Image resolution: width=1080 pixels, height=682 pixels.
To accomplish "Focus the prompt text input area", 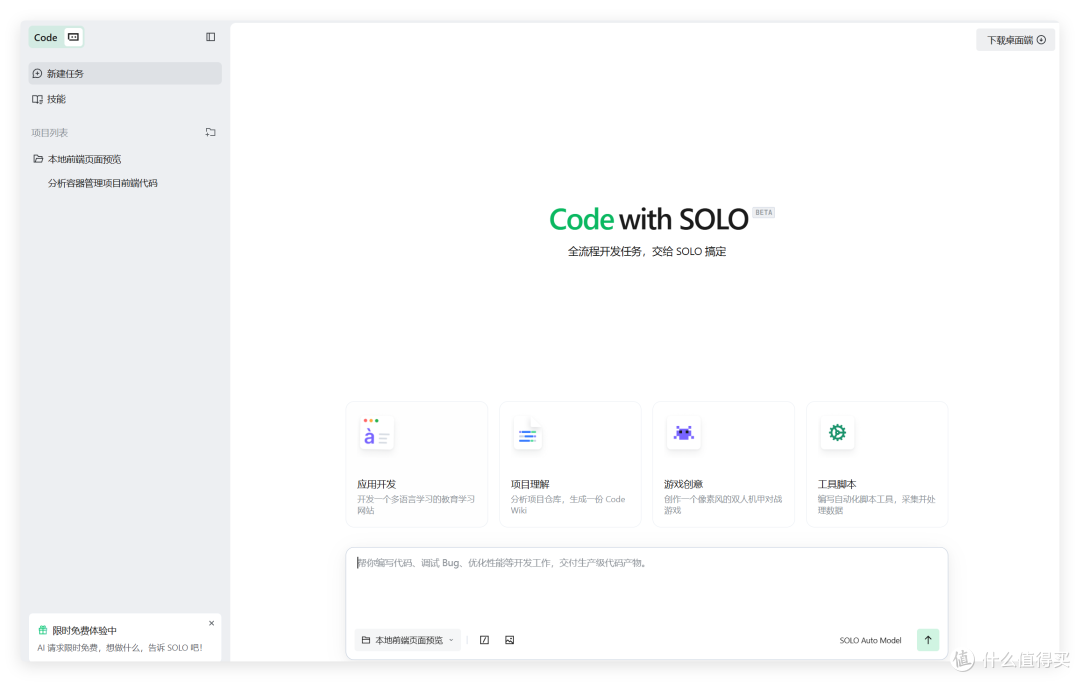I will 647,587.
